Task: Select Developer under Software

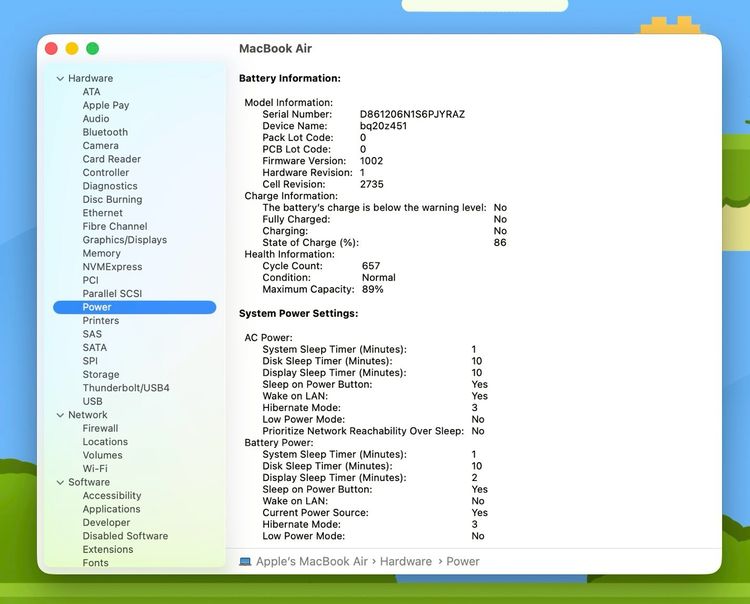Action: point(106,523)
